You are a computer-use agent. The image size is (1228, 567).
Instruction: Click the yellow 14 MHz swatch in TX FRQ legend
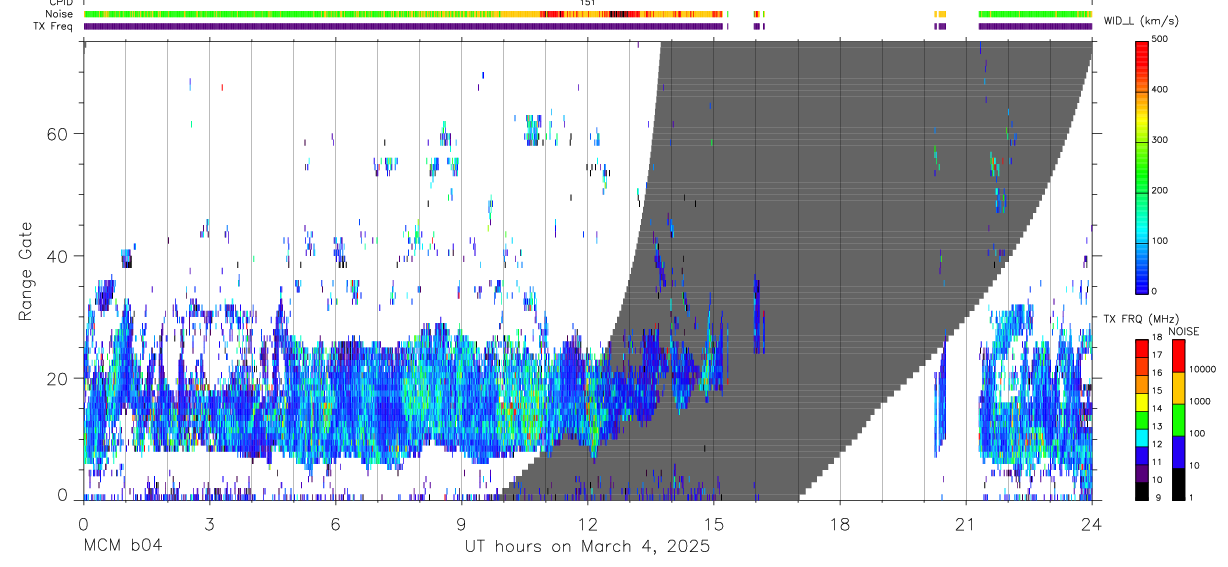tap(1142, 402)
